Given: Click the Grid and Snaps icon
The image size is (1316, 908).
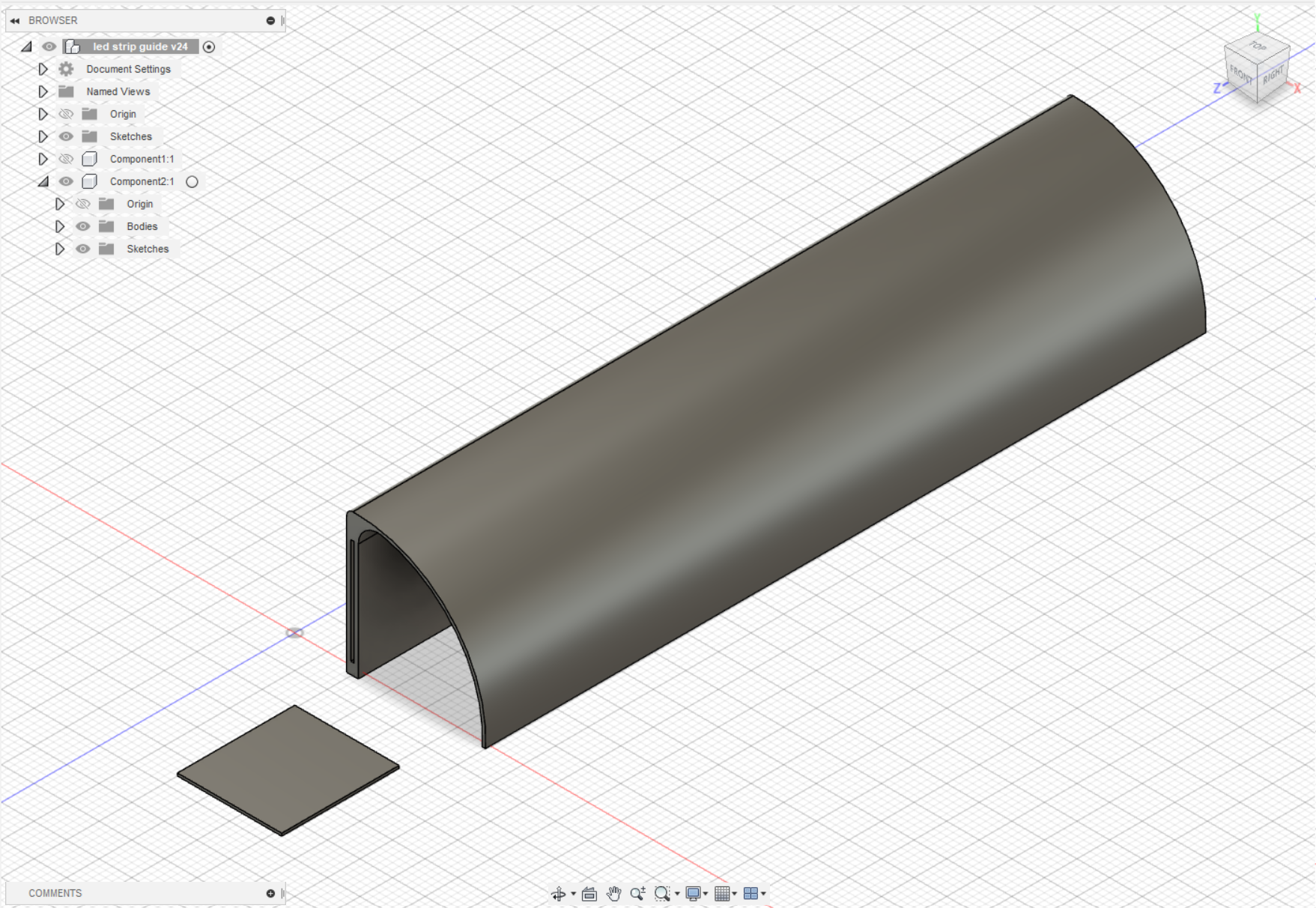Looking at the screenshot, I should coord(724,893).
